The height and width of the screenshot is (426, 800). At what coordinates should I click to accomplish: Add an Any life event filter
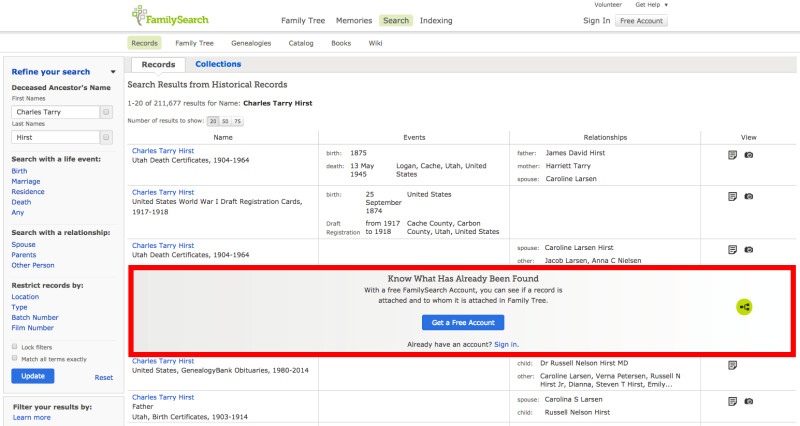[x=17, y=212]
